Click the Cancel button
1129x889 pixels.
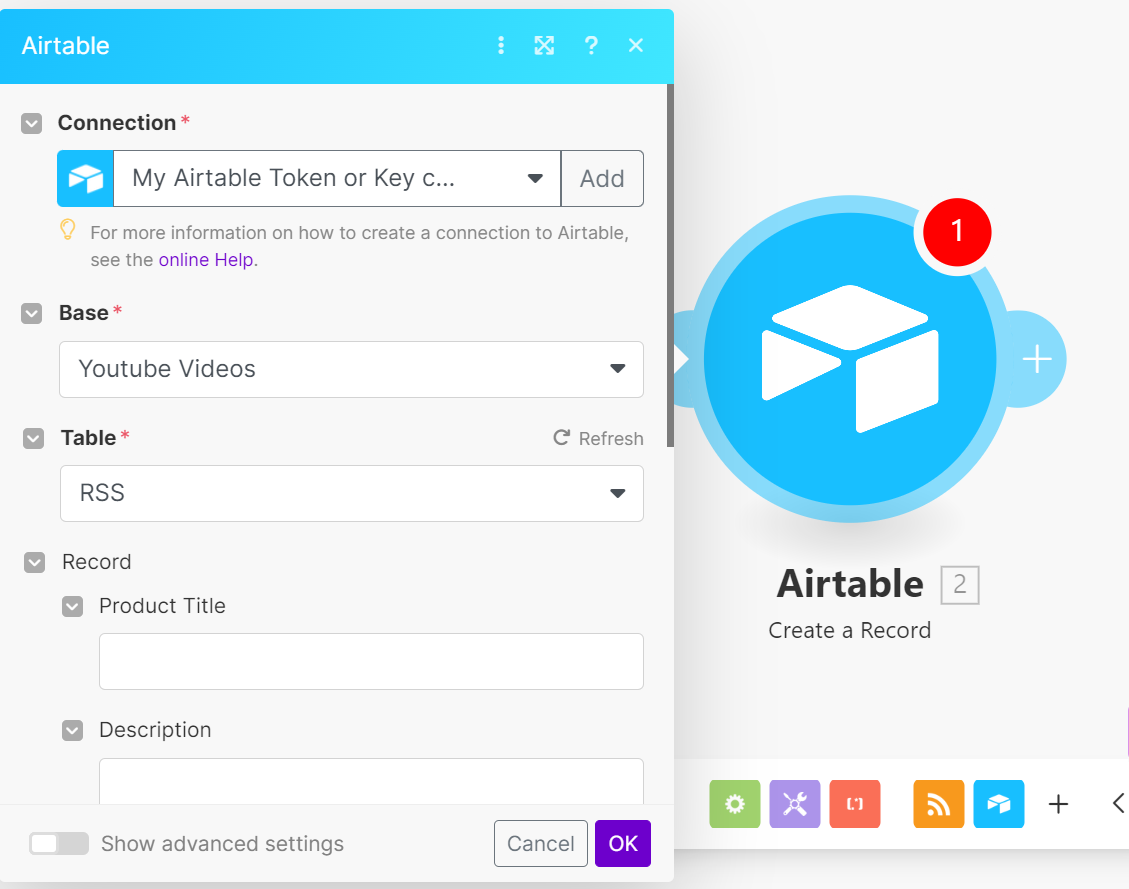click(x=541, y=844)
